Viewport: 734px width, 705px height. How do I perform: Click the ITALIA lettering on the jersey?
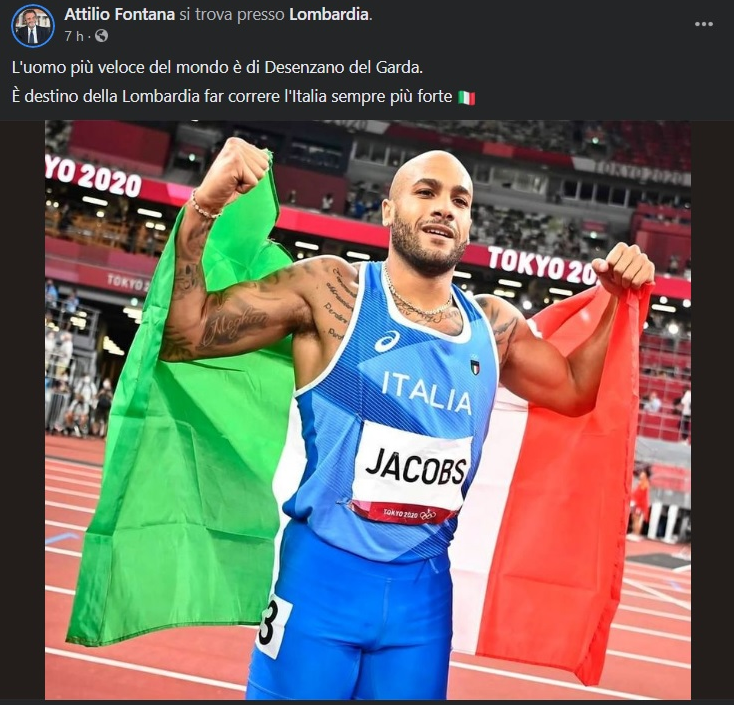click(427, 393)
